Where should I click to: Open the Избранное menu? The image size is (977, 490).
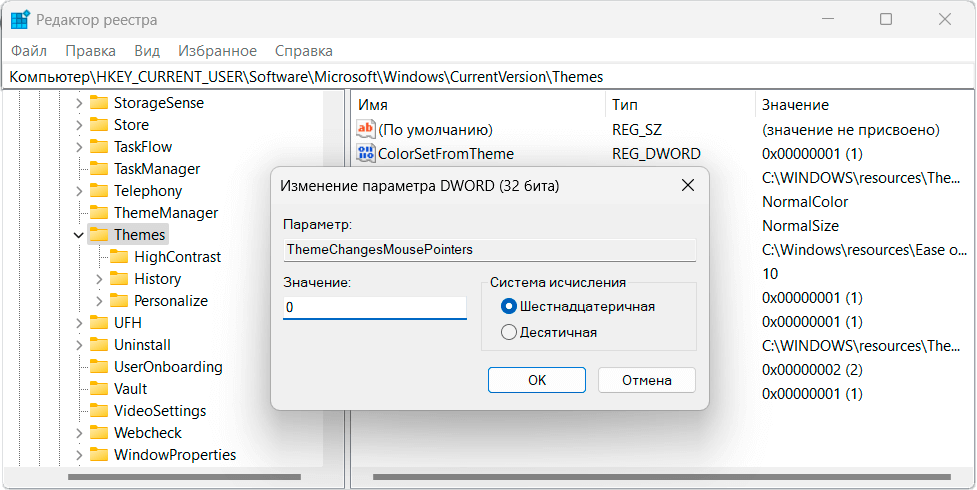click(217, 50)
